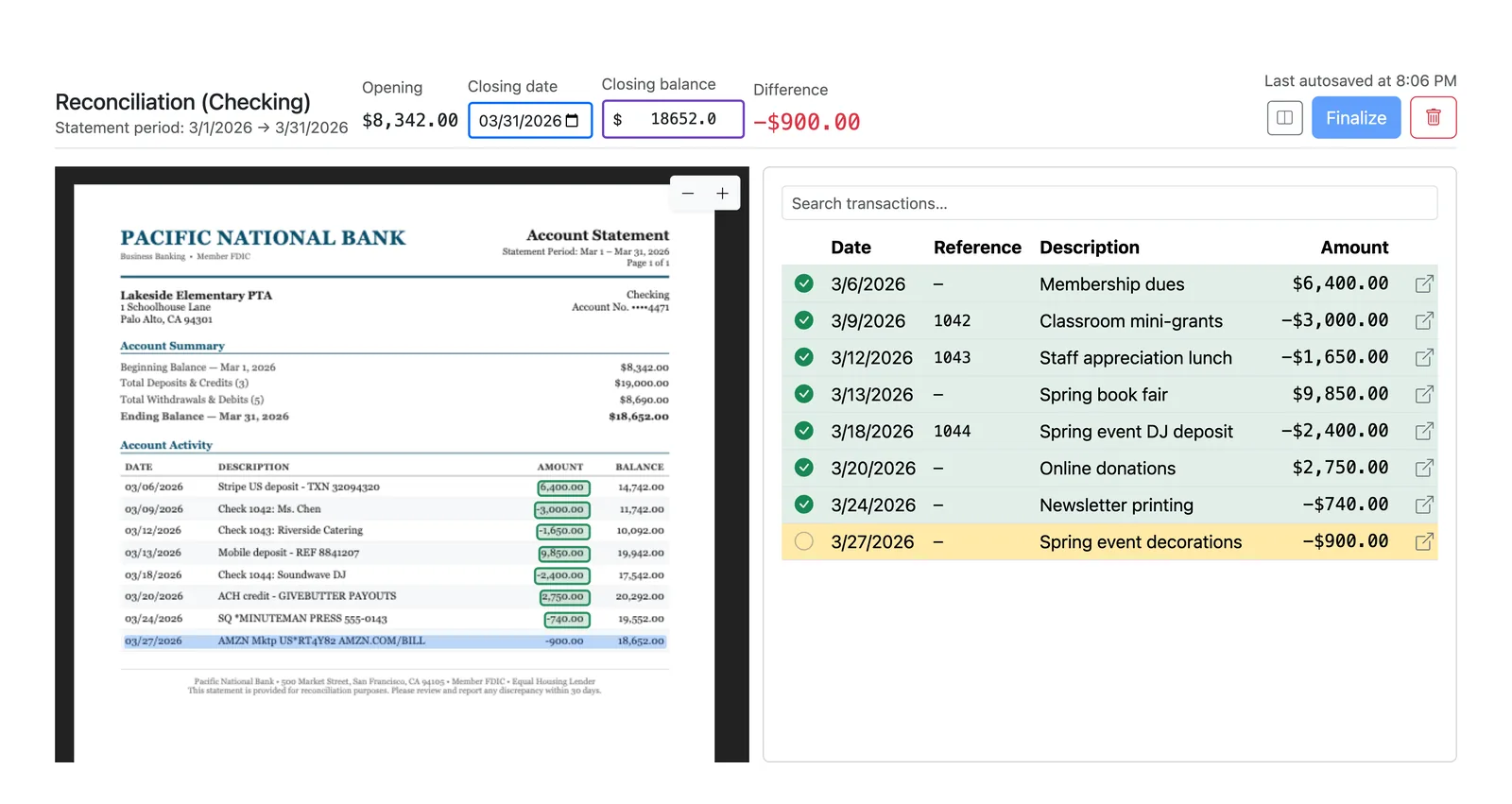The image size is (1512, 804).
Task: Mark Spring event decorations as cleared
Action: pos(804,541)
